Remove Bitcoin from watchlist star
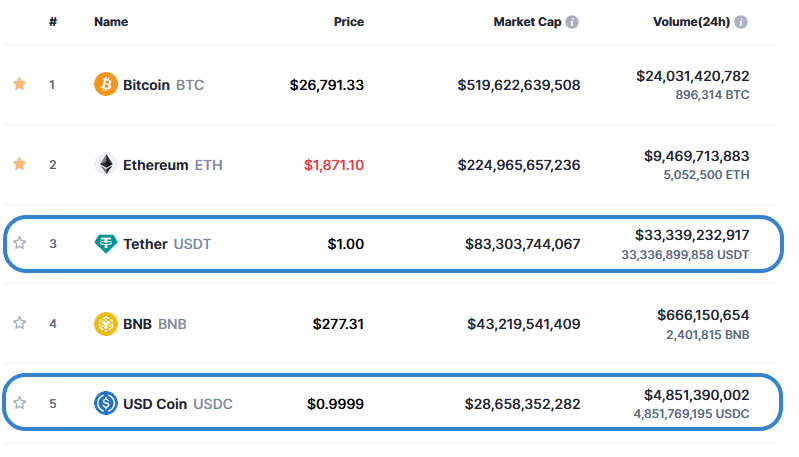This screenshot has width=799, height=457. pos(19,85)
